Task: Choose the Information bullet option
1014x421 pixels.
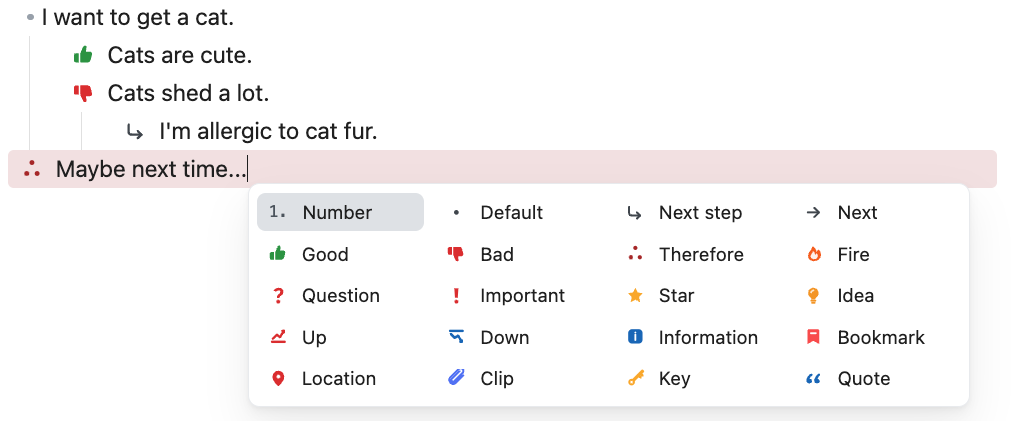Action: coord(697,337)
